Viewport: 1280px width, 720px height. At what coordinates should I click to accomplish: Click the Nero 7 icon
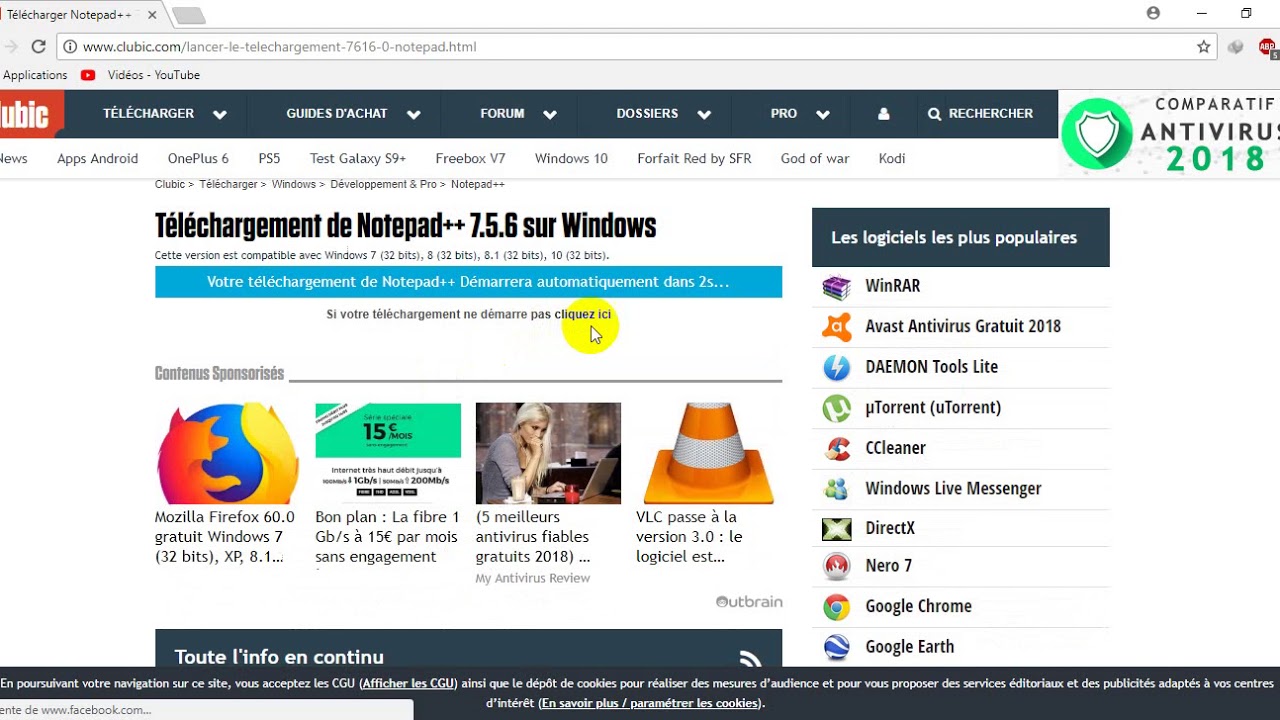[837, 566]
